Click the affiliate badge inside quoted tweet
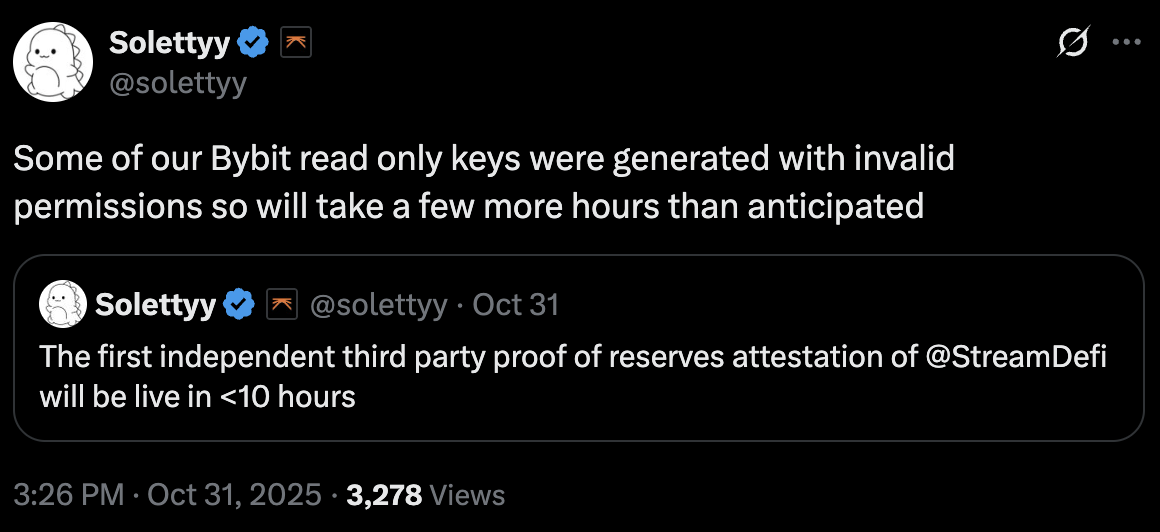The image size is (1160, 532). (278, 305)
